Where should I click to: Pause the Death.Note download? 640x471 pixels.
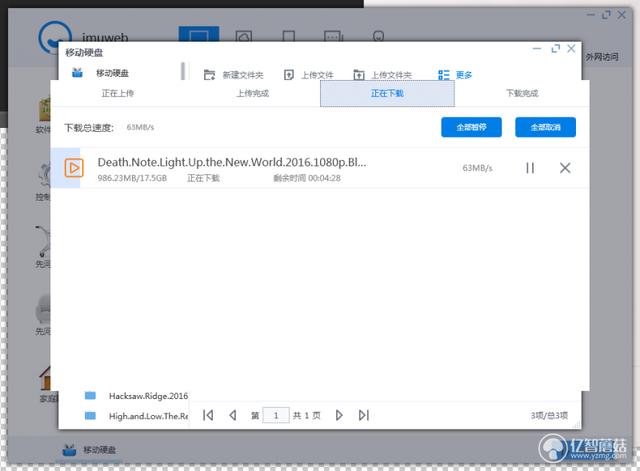[530, 168]
